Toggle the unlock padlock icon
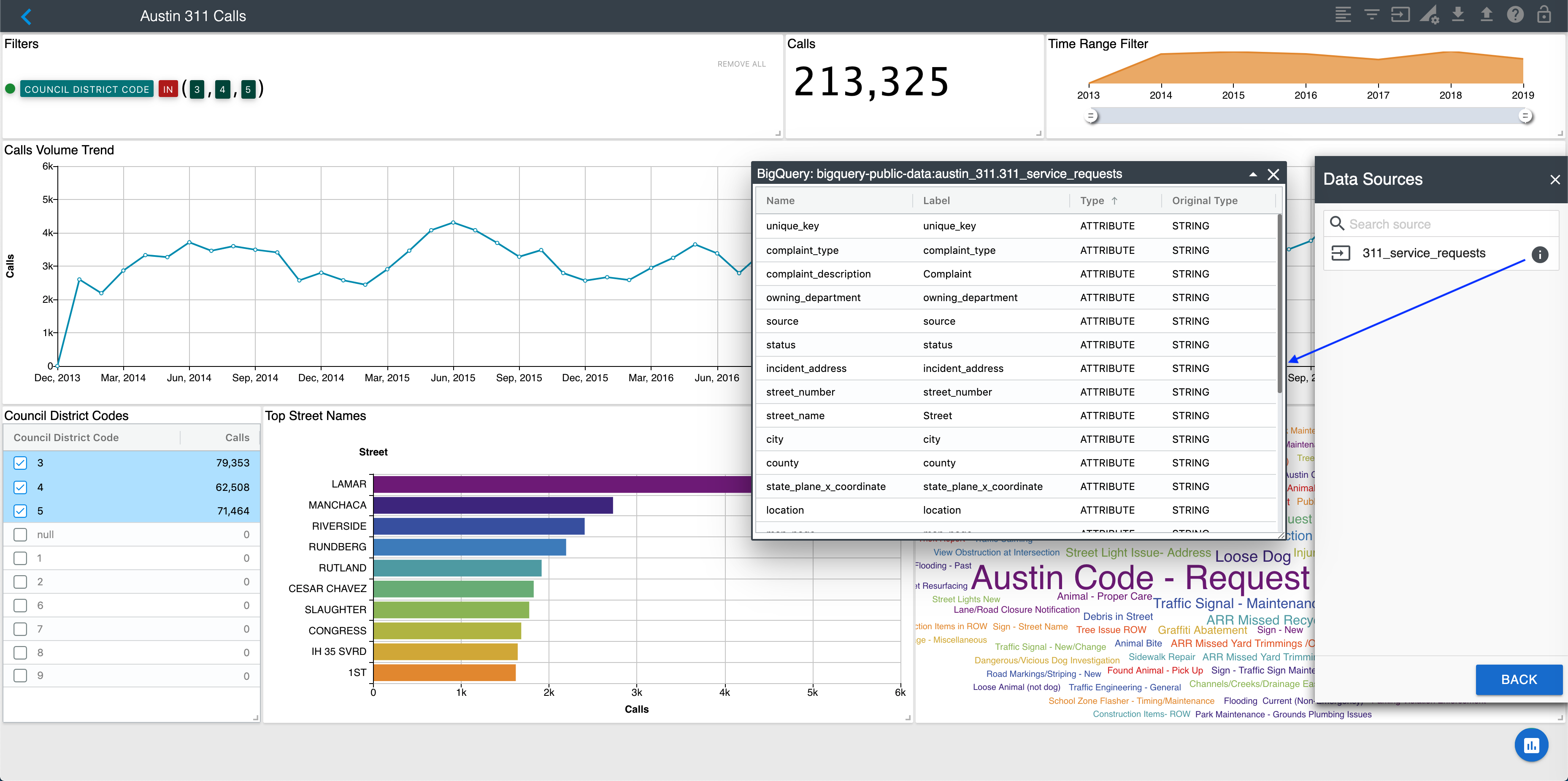1568x781 pixels. pos(1544,15)
